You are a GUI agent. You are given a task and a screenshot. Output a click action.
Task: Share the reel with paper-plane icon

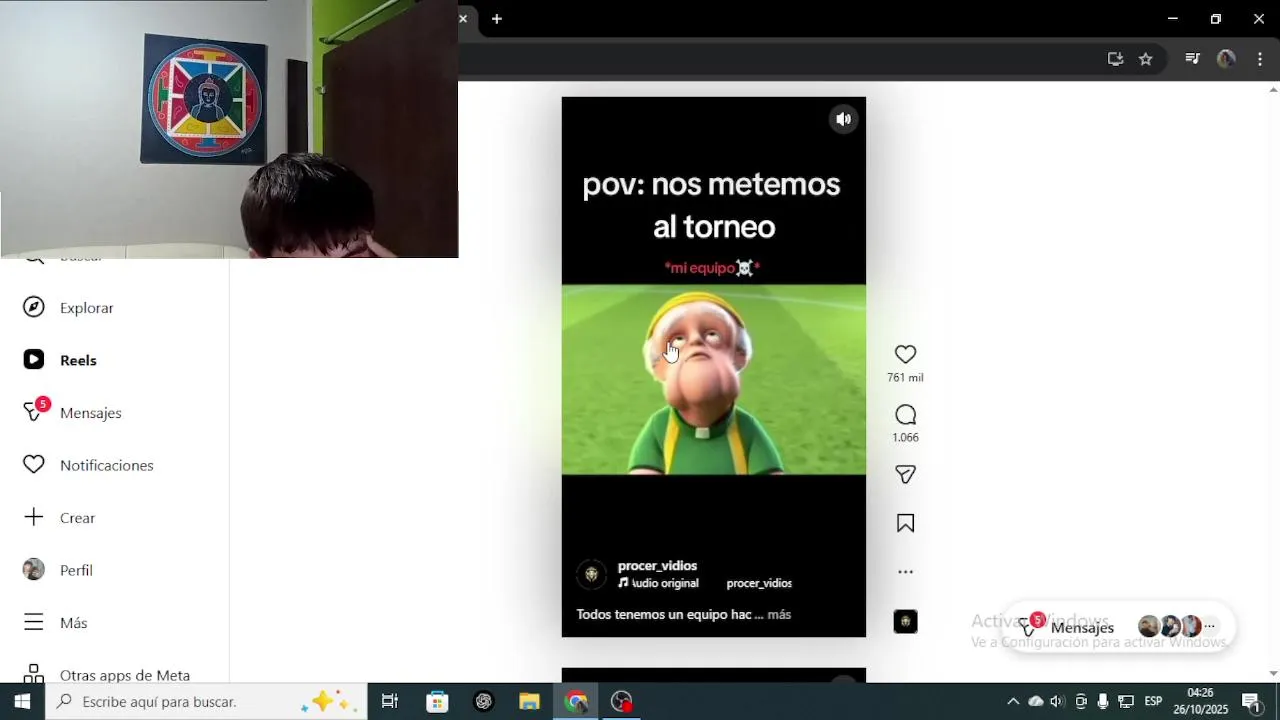point(905,475)
